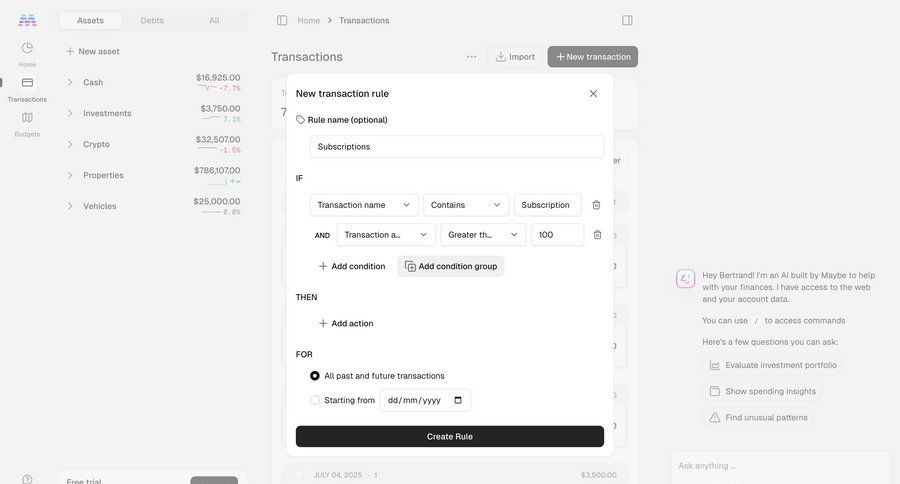
Task: Click the Ask anything chat input
Action: [x=781, y=466]
